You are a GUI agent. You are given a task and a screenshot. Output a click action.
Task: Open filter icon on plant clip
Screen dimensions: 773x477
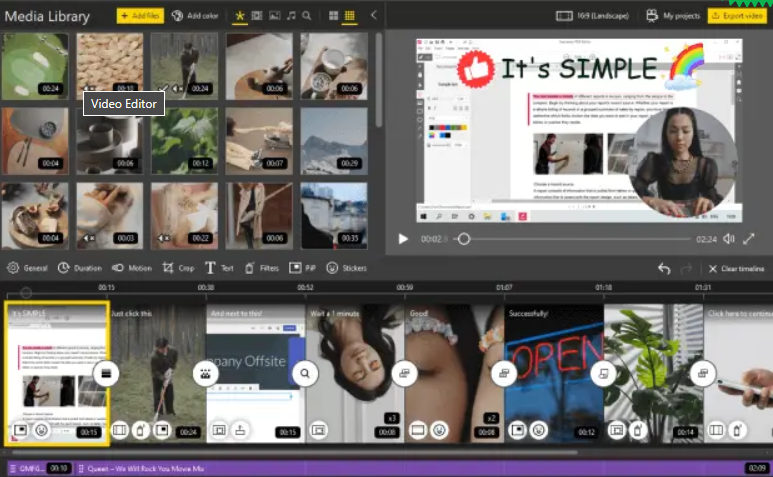pyautogui.click(x=637, y=430)
